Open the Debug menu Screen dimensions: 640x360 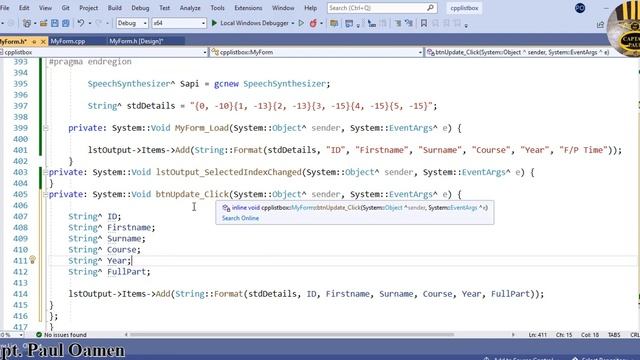[x=140, y=8]
